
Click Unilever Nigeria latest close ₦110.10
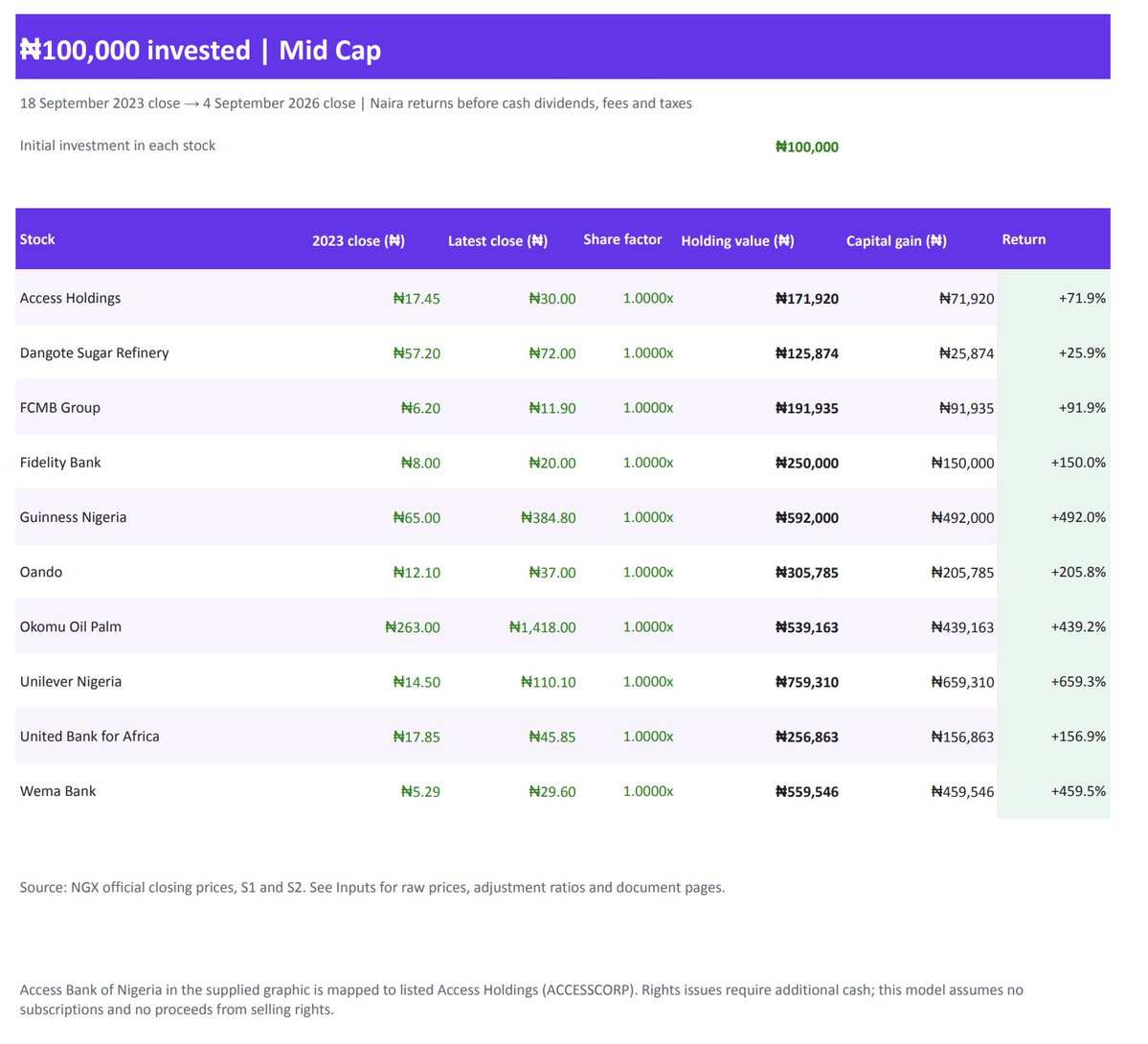549,682
